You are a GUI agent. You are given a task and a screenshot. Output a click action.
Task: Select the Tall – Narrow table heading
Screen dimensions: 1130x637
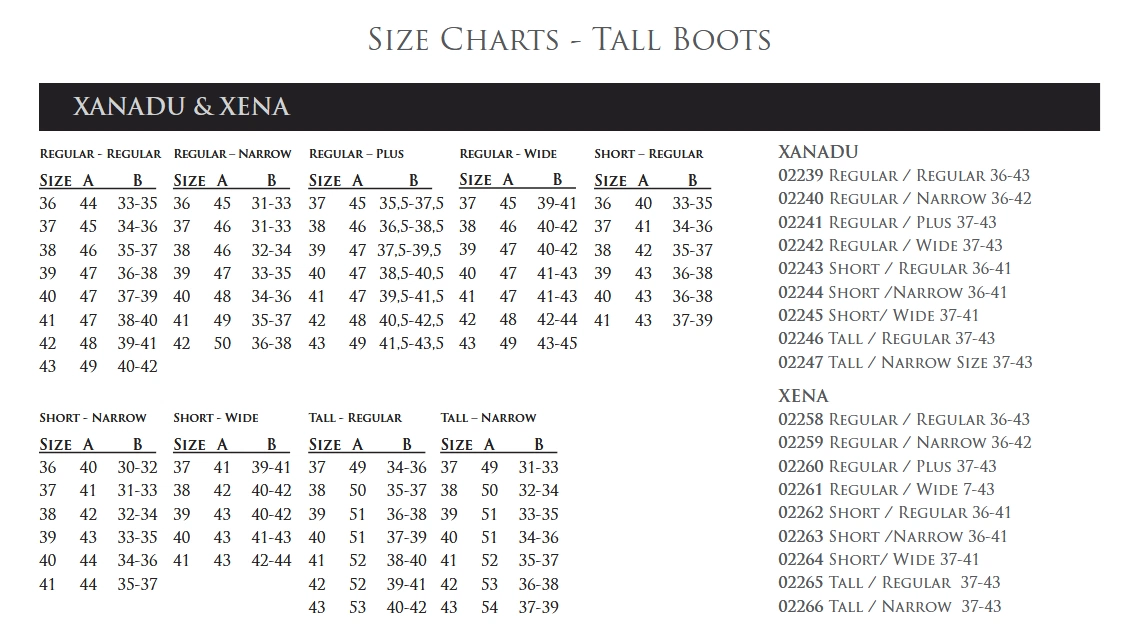click(489, 418)
